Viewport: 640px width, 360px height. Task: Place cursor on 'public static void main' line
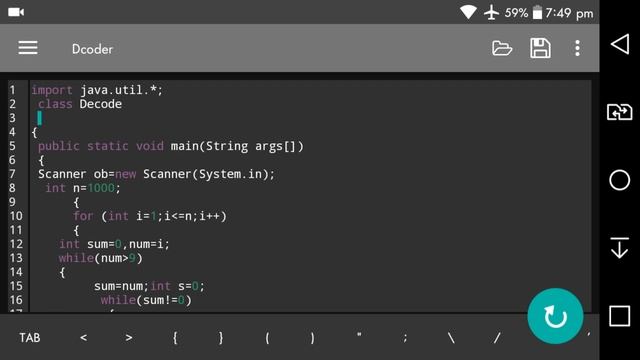click(x=171, y=146)
